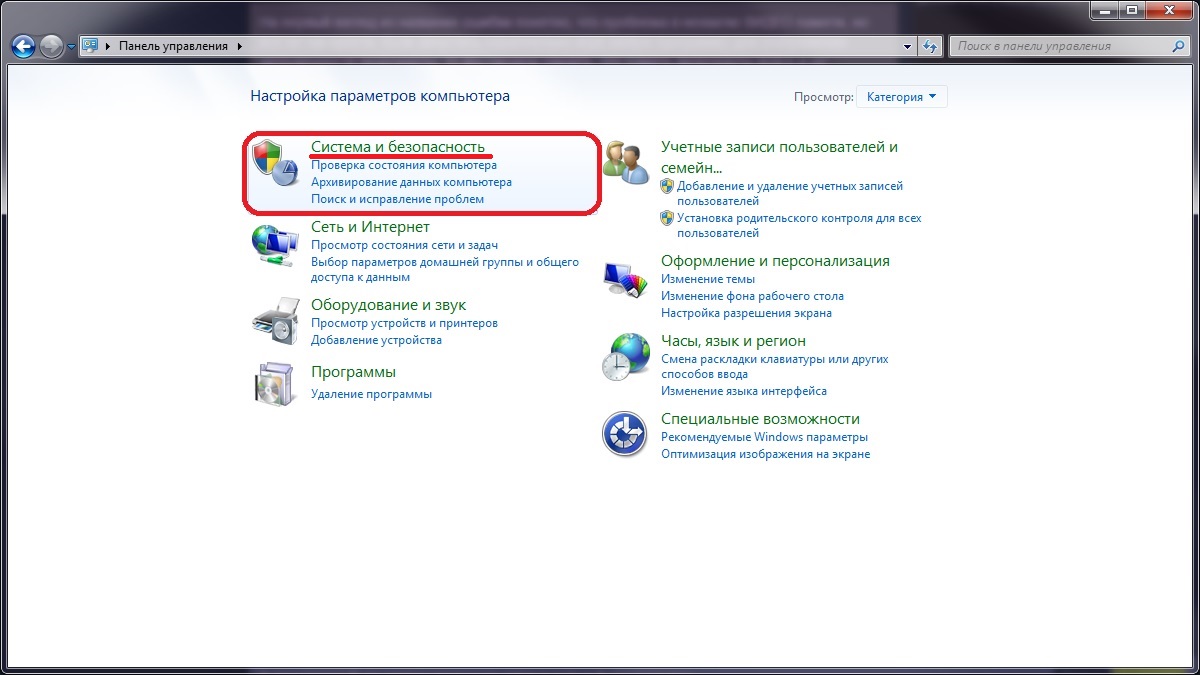Click the Forward navigation arrow button
This screenshot has height=675, width=1200.
[52, 46]
